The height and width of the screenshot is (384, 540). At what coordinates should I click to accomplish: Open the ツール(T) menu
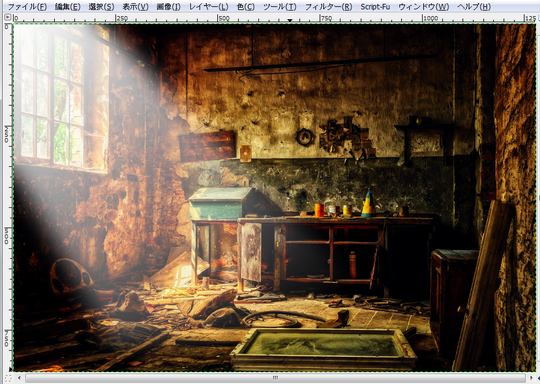click(280, 7)
